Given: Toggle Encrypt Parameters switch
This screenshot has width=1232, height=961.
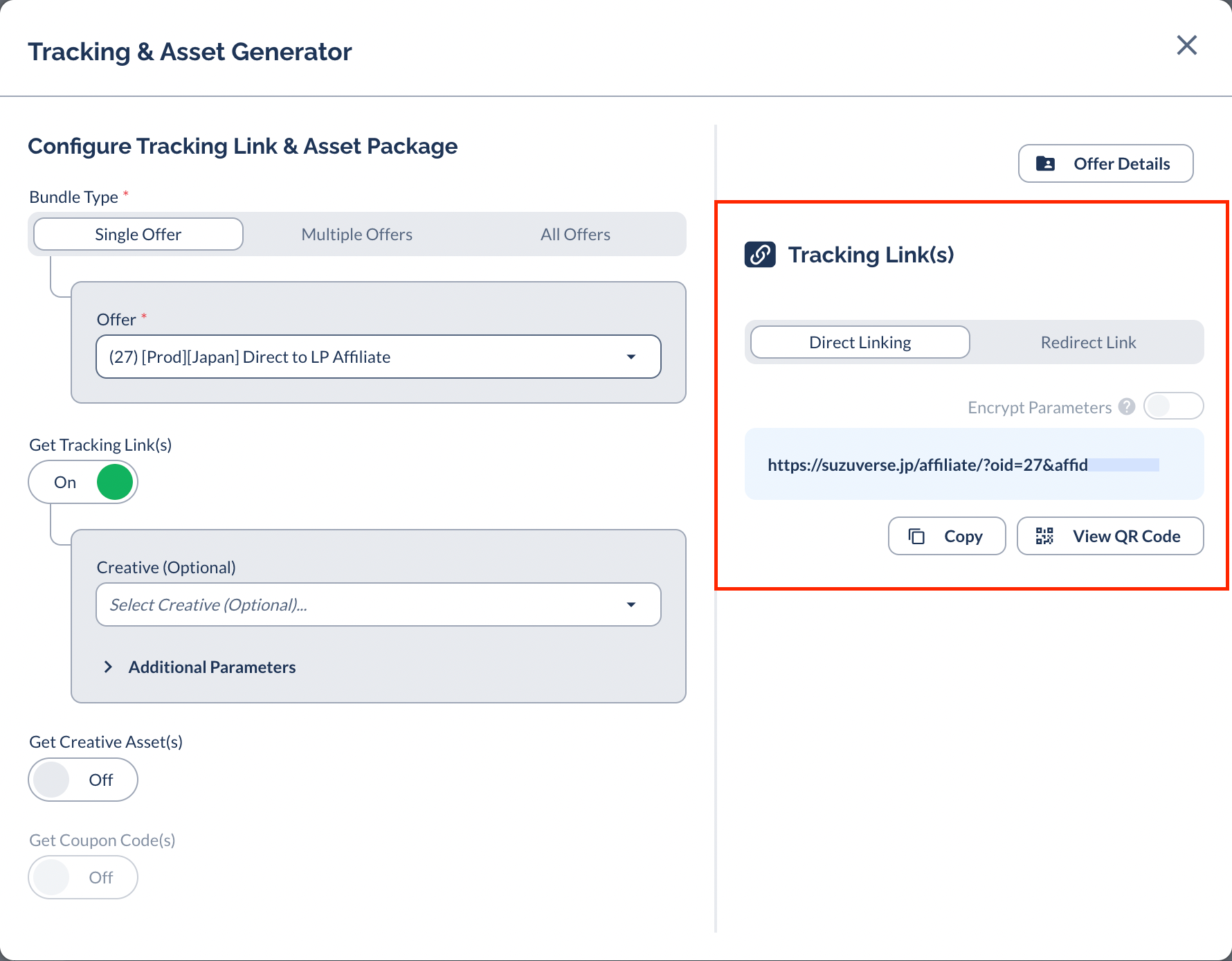Looking at the screenshot, I should click(x=1173, y=406).
